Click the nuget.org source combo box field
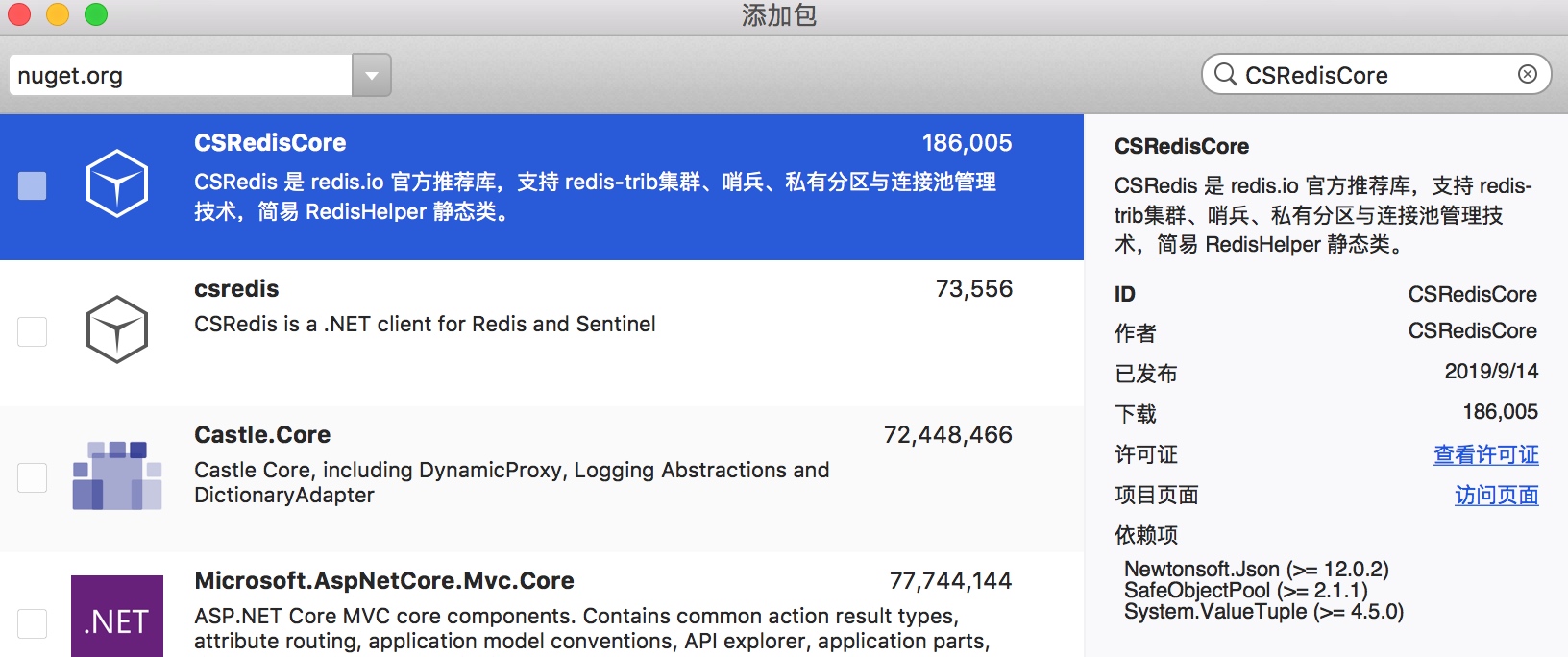The height and width of the screenshot is (657, 1568). [x=181, y=75]
